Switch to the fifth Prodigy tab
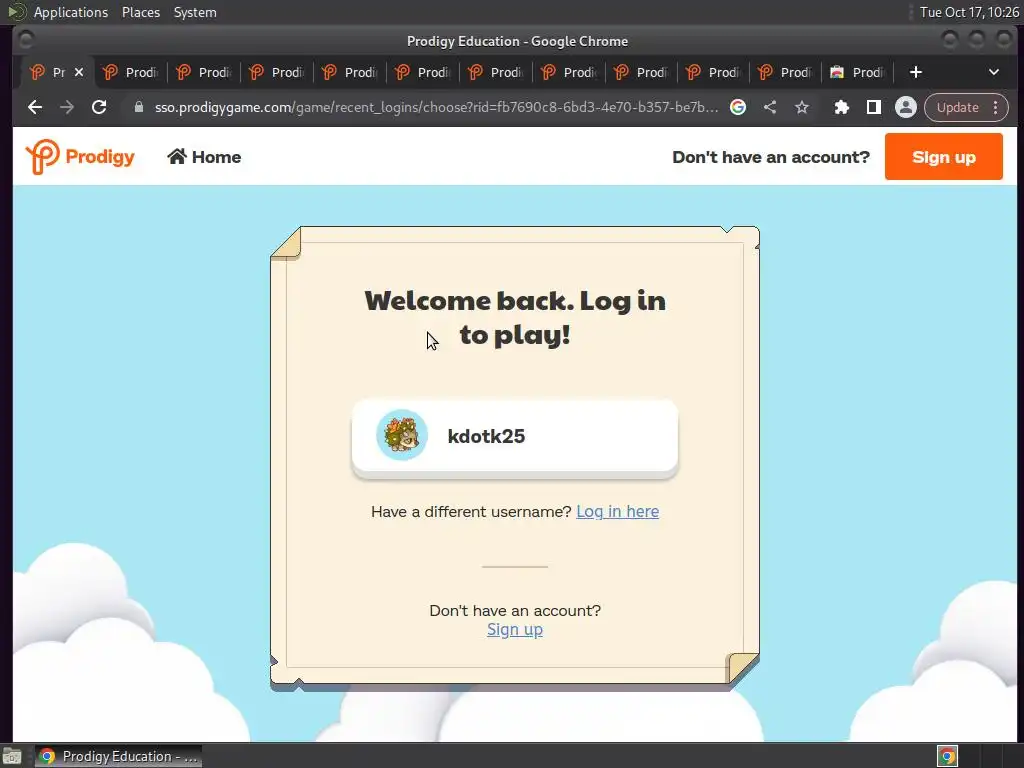 (x=350, y=72)
